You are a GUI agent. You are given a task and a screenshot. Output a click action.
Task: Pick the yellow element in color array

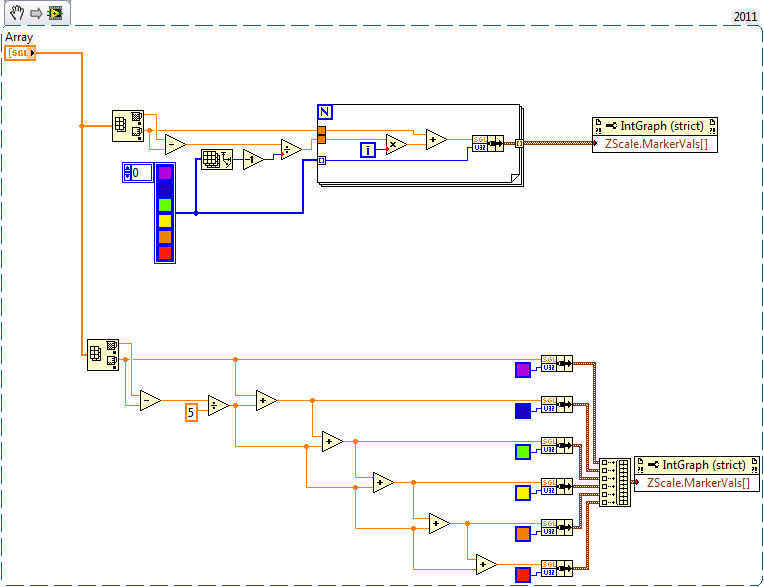pyautogui.click(x=165, y=221)
